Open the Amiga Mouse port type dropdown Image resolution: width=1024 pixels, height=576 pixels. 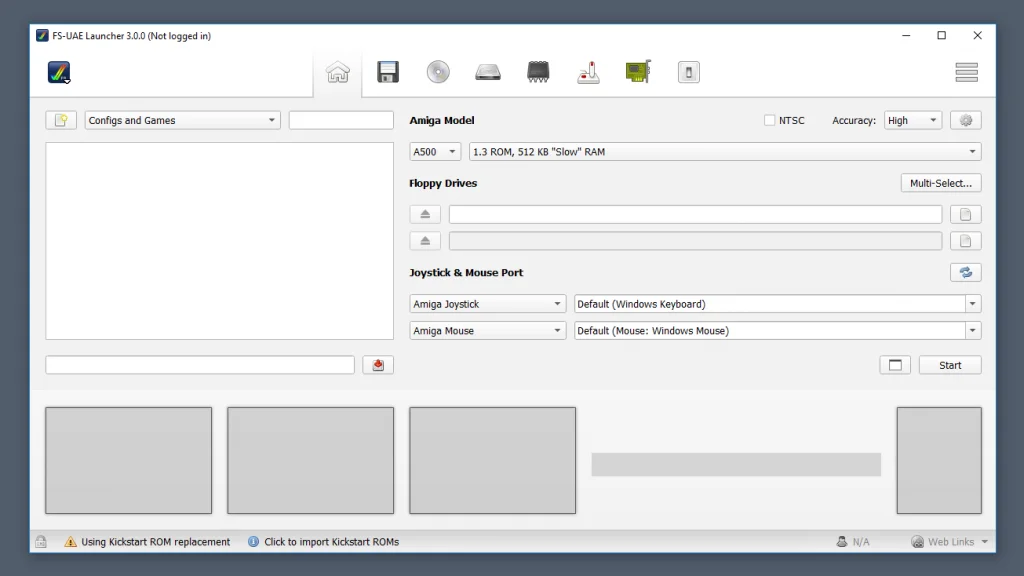[x=488, y=330]
